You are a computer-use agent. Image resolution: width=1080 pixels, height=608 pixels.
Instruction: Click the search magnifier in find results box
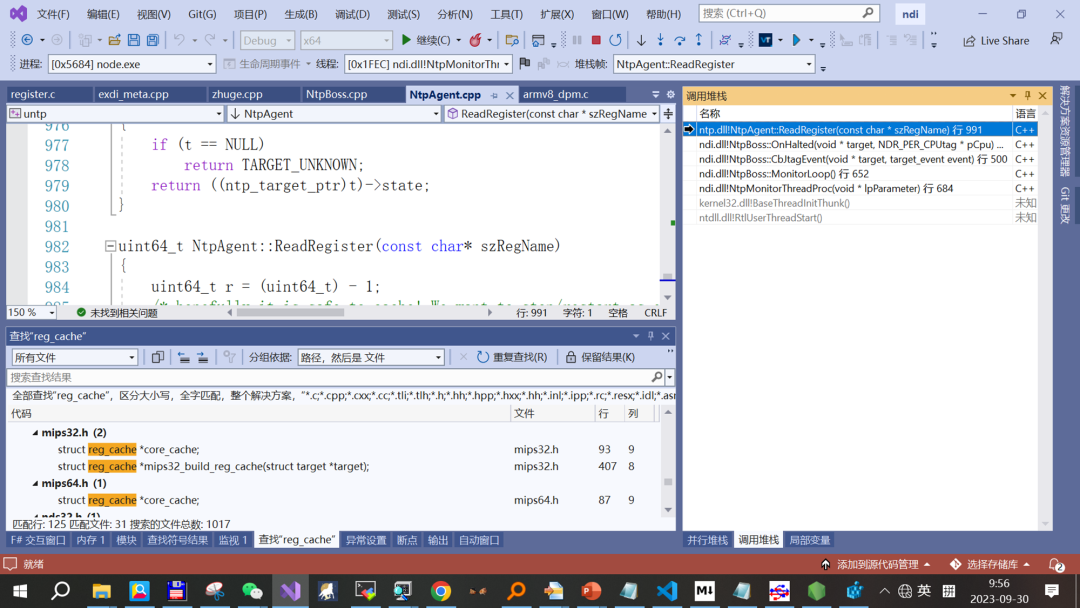coord(657,377)
